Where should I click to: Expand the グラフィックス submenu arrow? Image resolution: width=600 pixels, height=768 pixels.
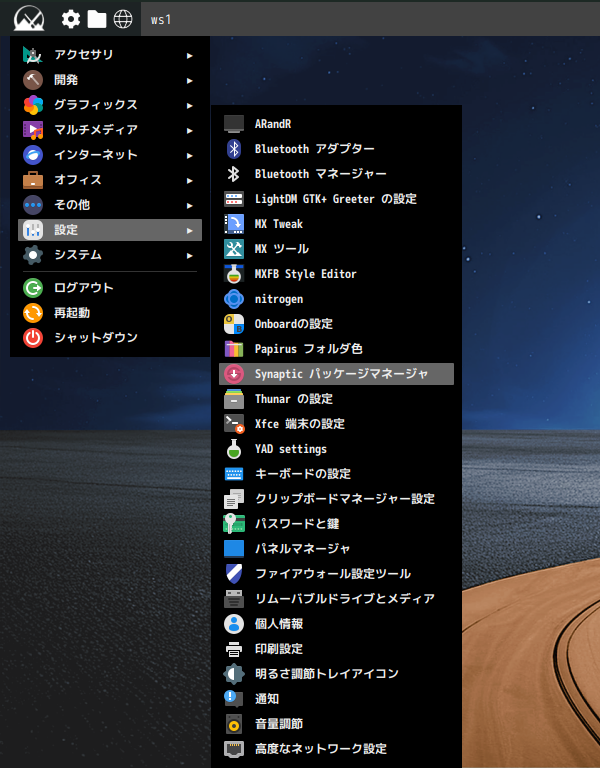[x=190, y=105]
